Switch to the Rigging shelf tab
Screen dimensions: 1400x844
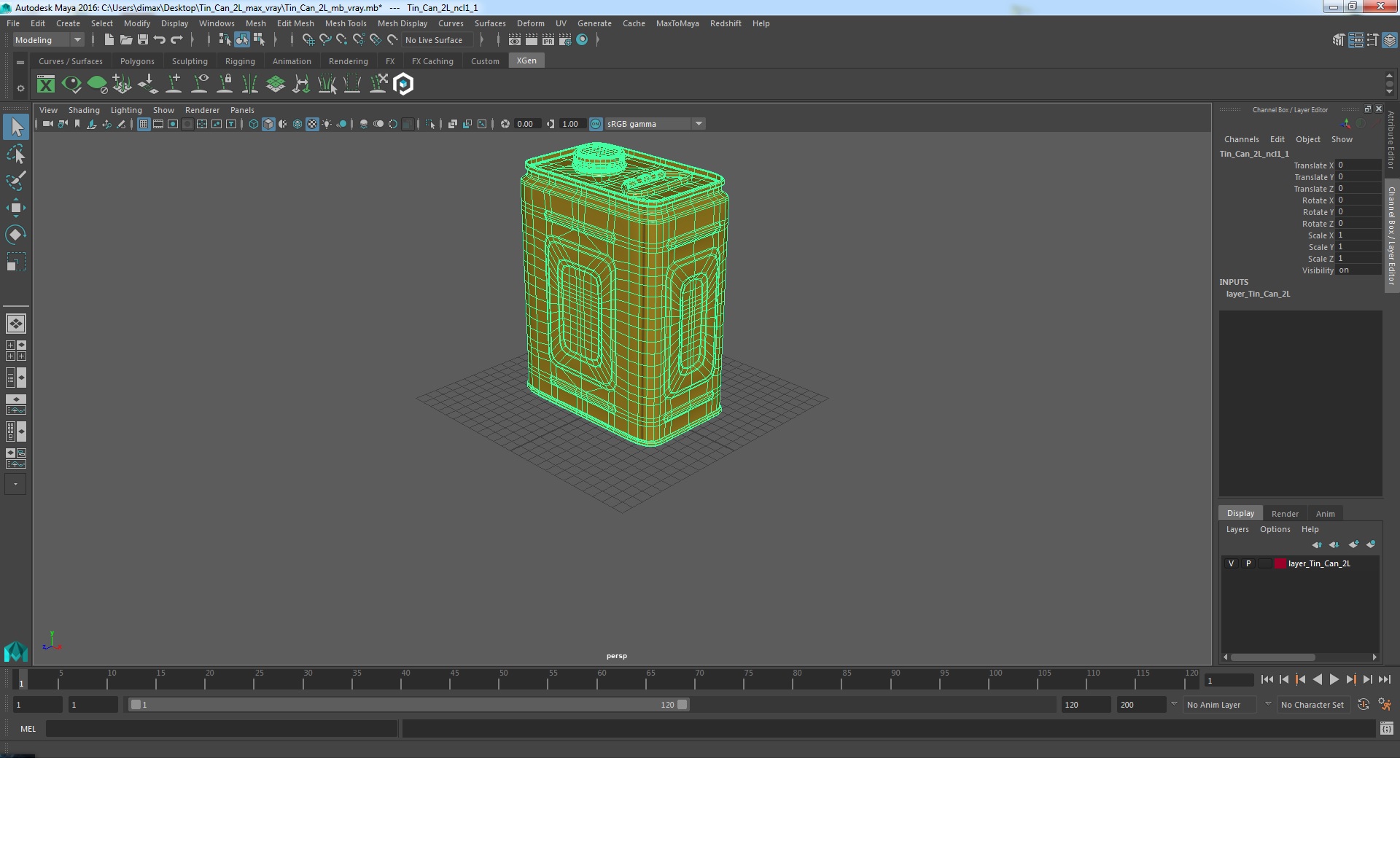240,61
